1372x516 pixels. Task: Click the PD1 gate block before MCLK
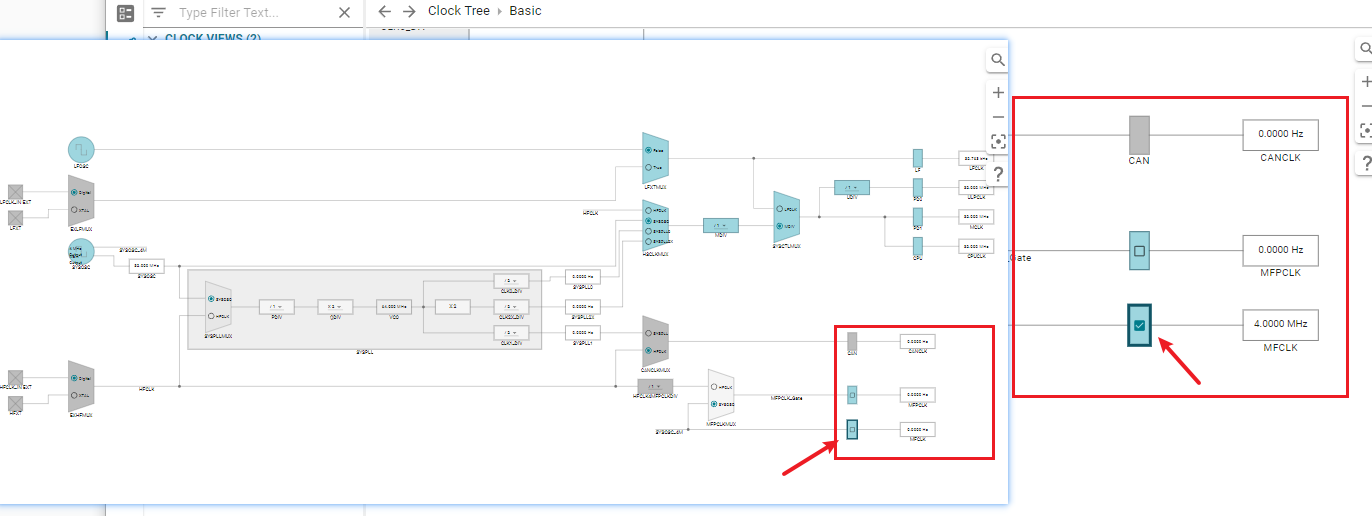point(918,217)
